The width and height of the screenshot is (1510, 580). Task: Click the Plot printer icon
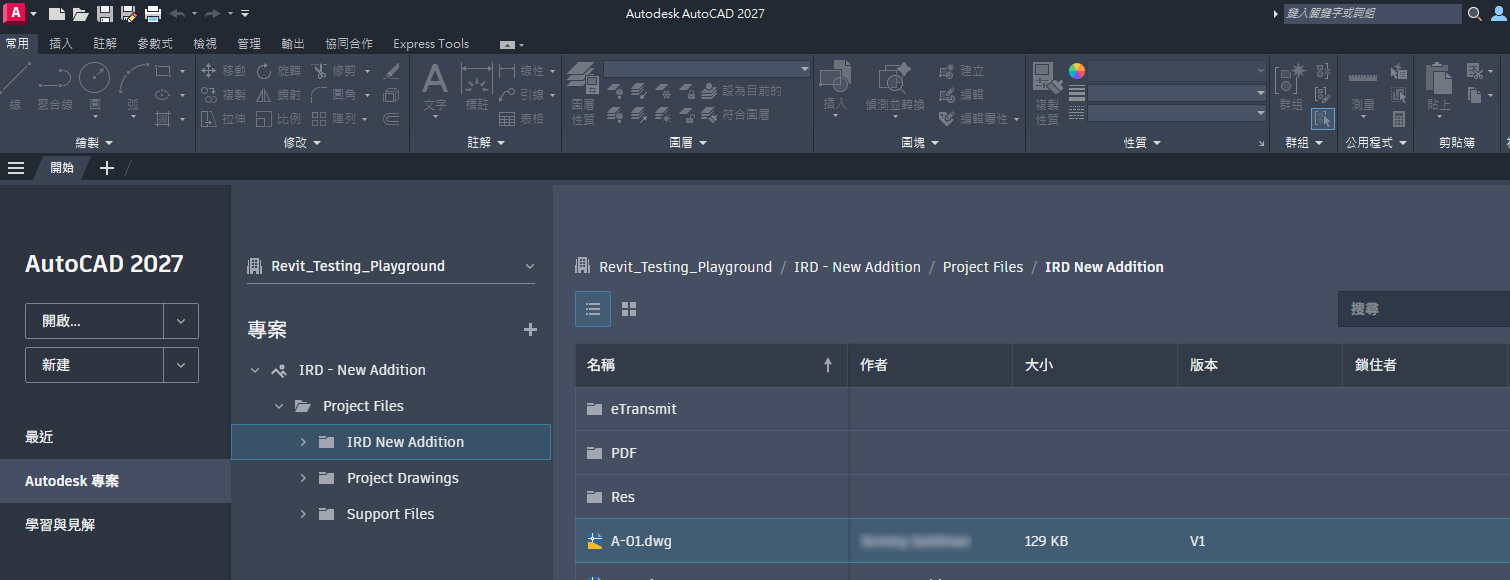[x=152, y=14]
